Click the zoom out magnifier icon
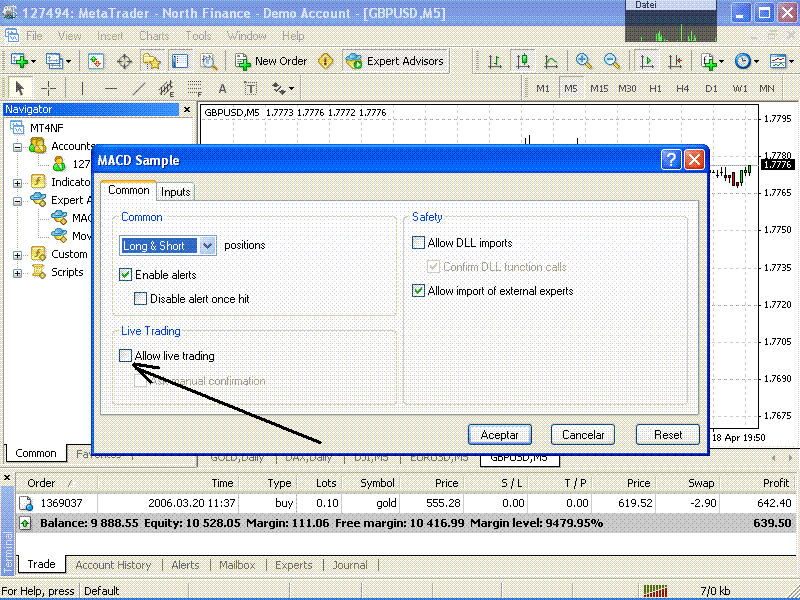Screen dimensions: 800x600 [x=612, y=61]
